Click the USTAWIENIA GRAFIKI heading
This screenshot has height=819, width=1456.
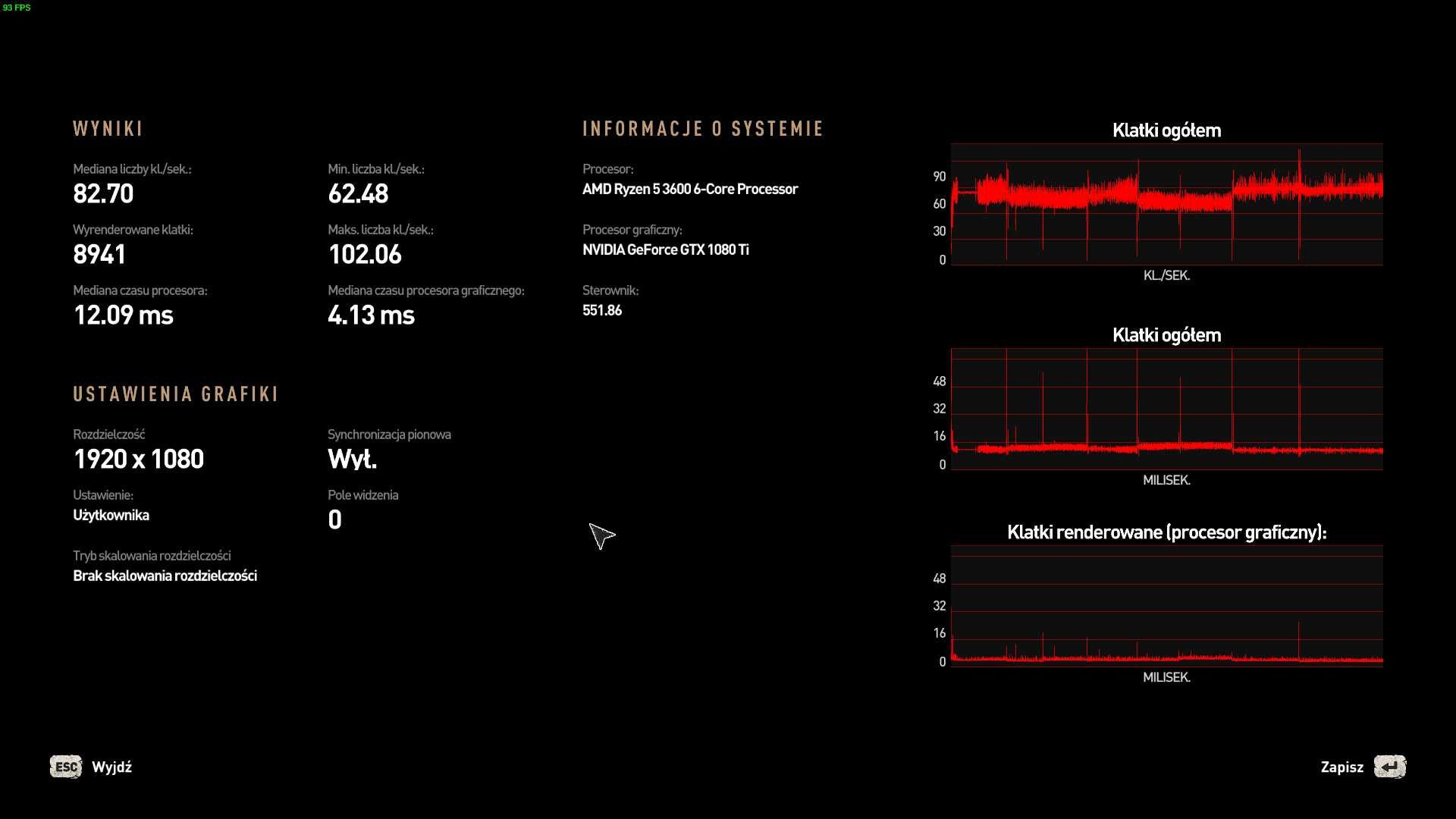(176, 394)
